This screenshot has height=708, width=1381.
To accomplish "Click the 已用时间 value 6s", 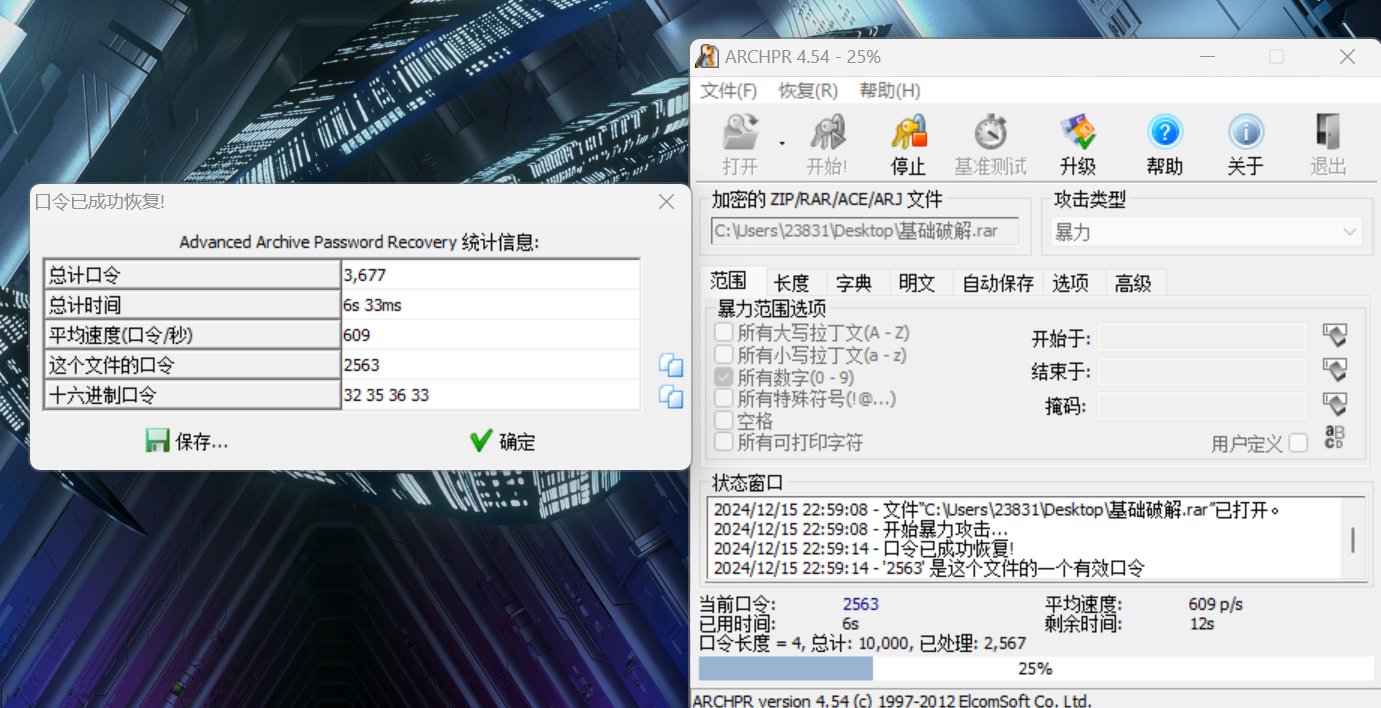I will (850, 624).
